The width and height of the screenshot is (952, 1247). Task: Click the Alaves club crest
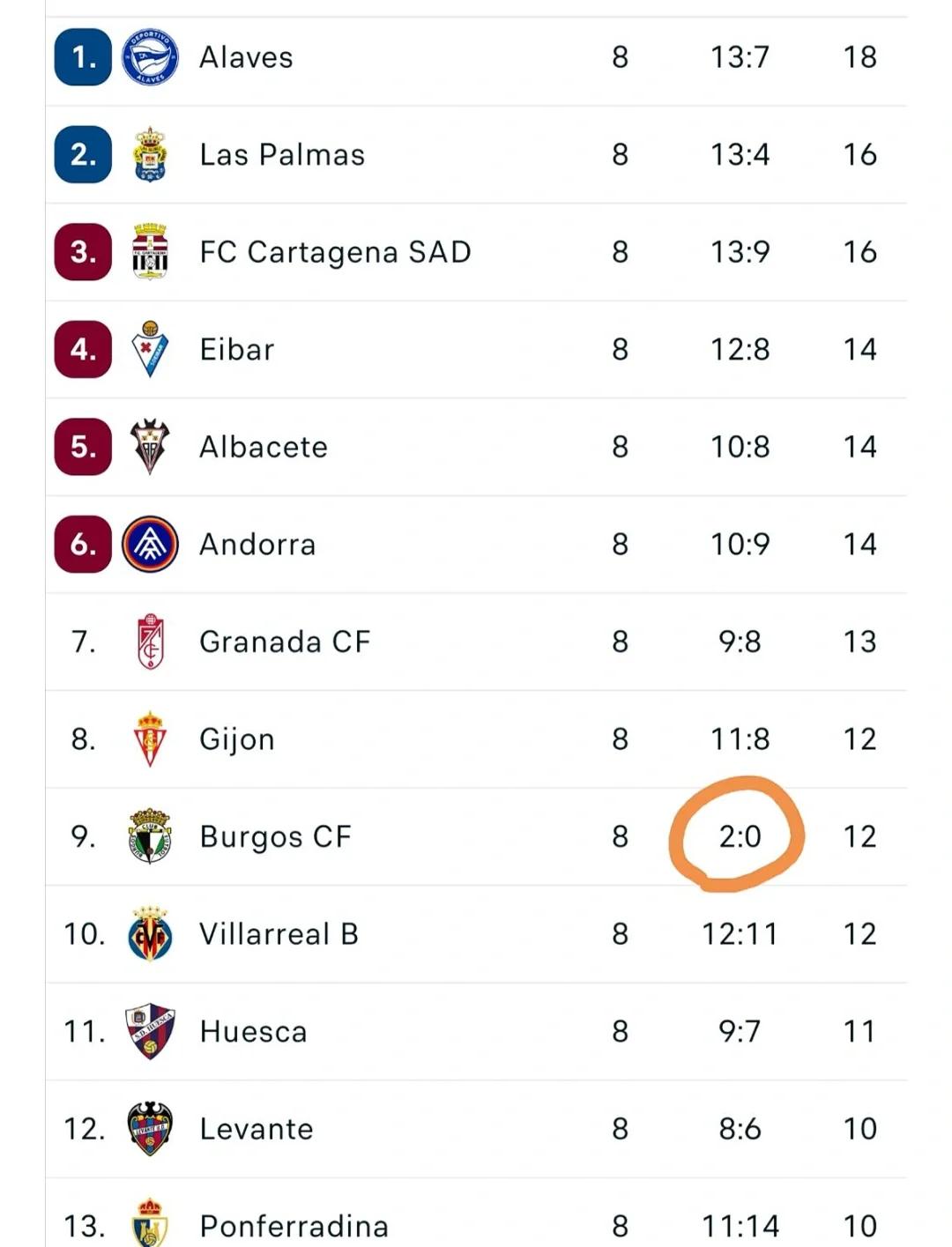tap(150, 57)
